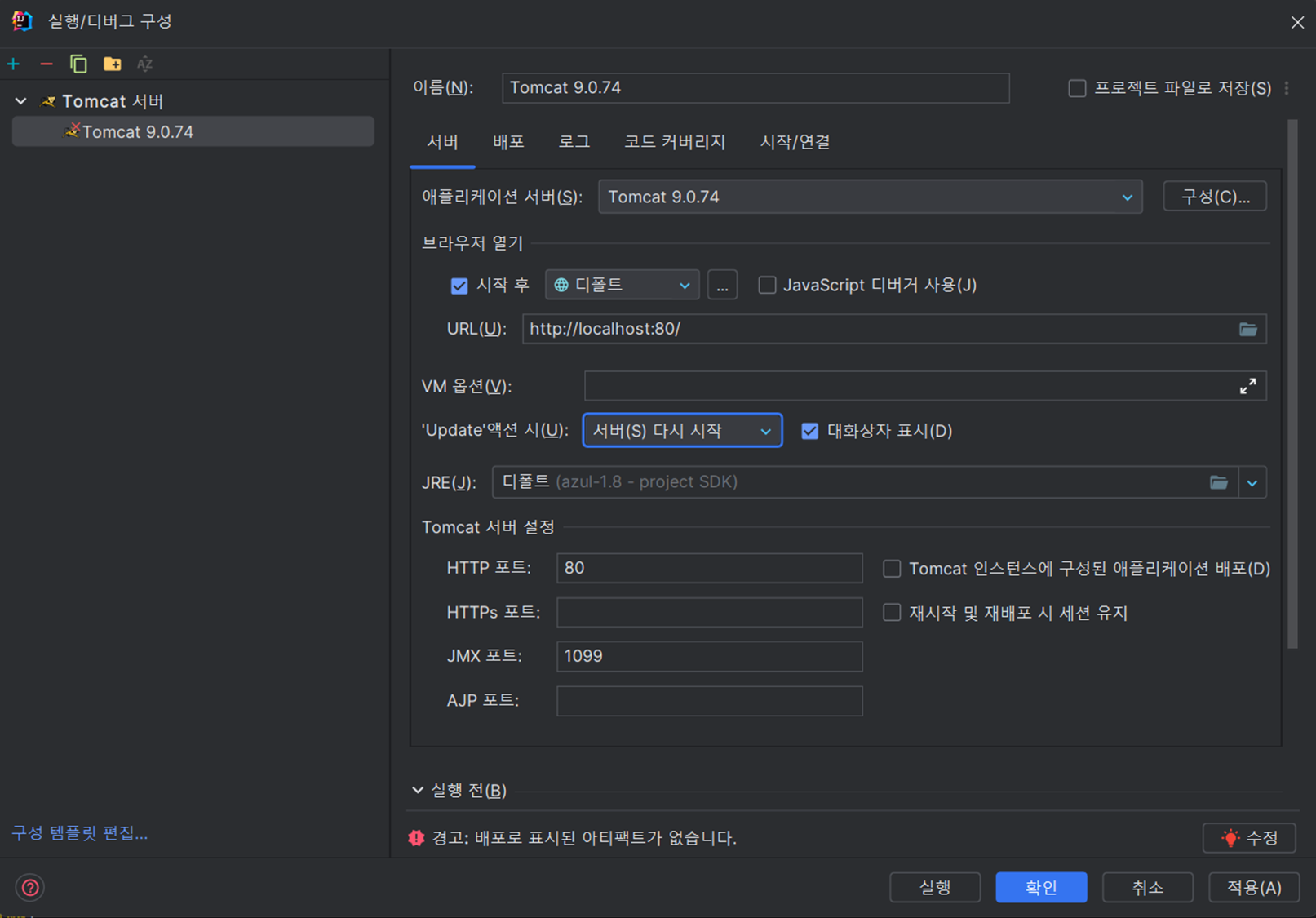
Task: Click the 이름 name input field
Action: click(755, 88)
